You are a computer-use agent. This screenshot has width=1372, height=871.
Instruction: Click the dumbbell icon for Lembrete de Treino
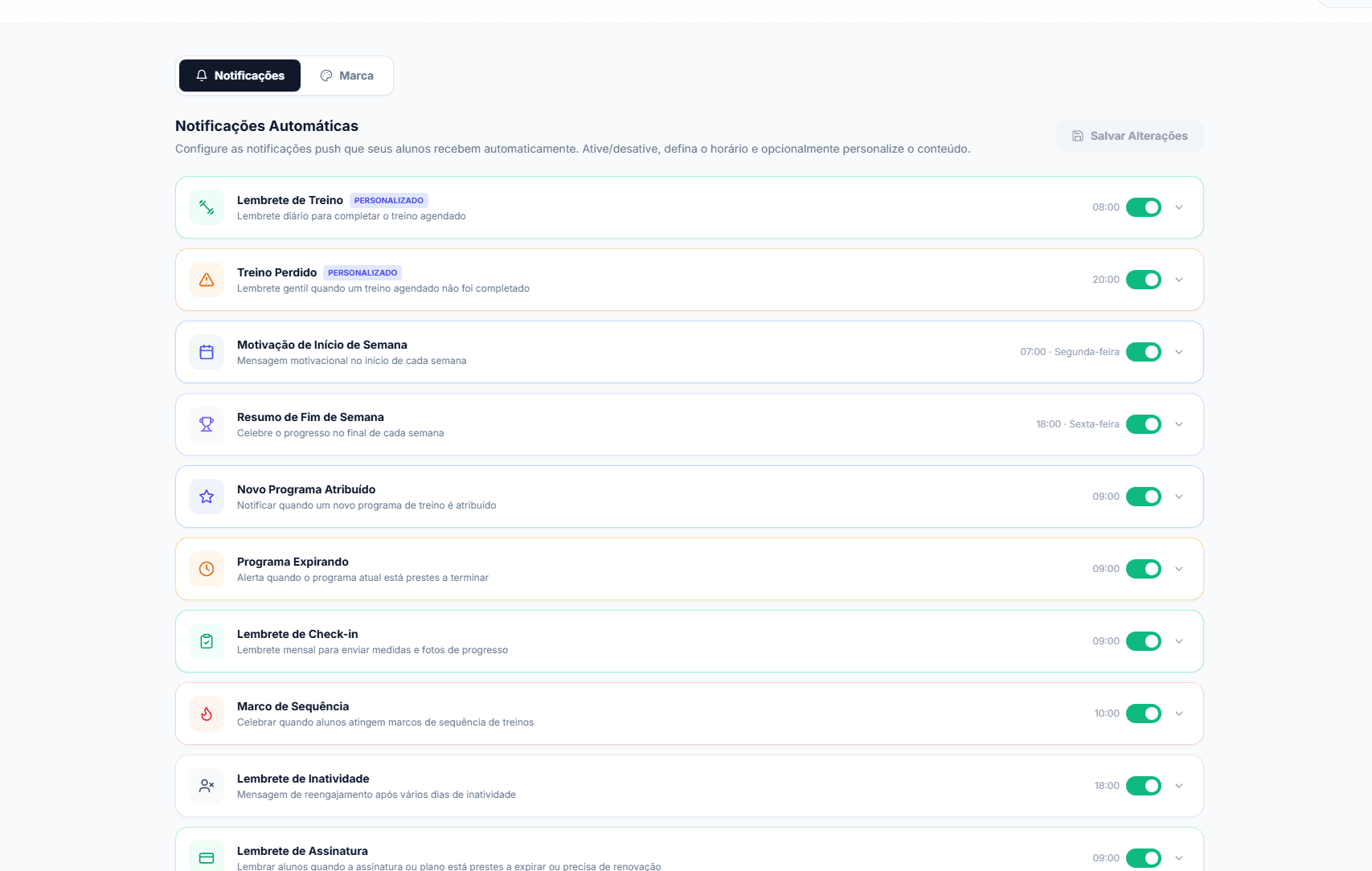coord(207,207)
